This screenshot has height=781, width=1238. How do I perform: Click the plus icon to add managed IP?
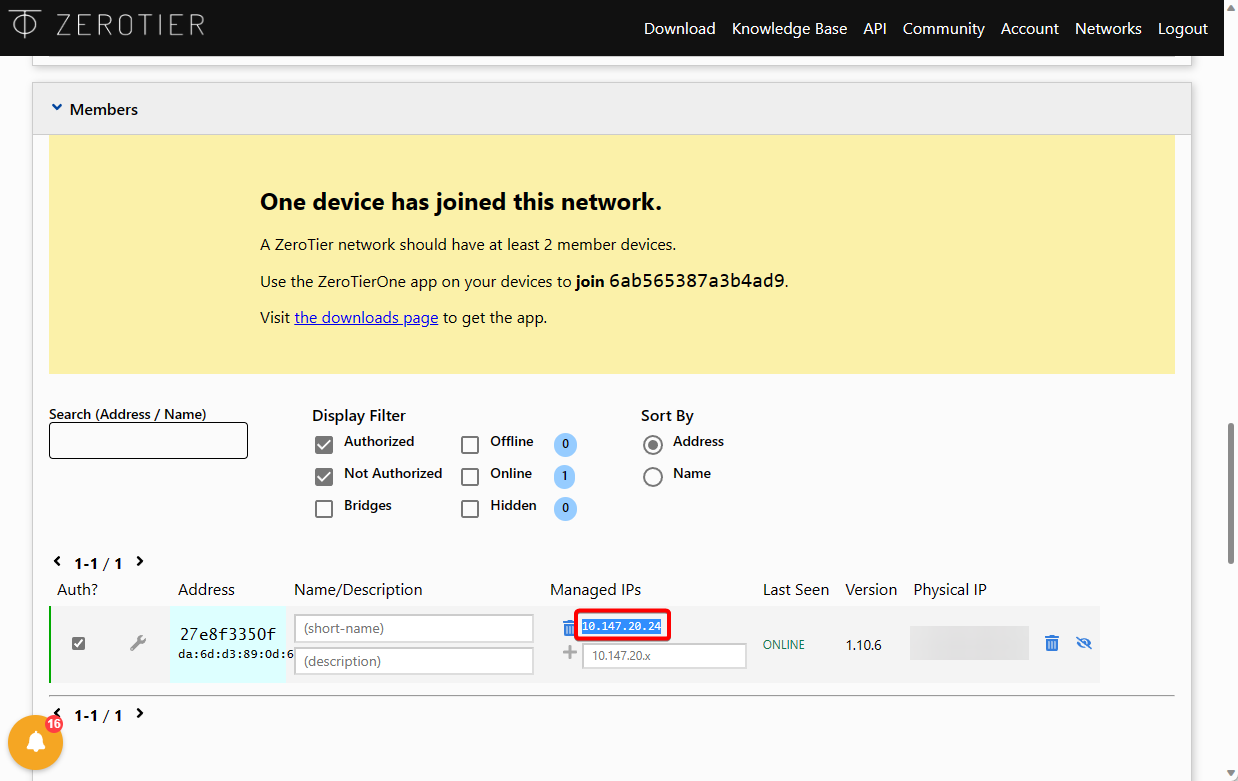click(569, 652)
